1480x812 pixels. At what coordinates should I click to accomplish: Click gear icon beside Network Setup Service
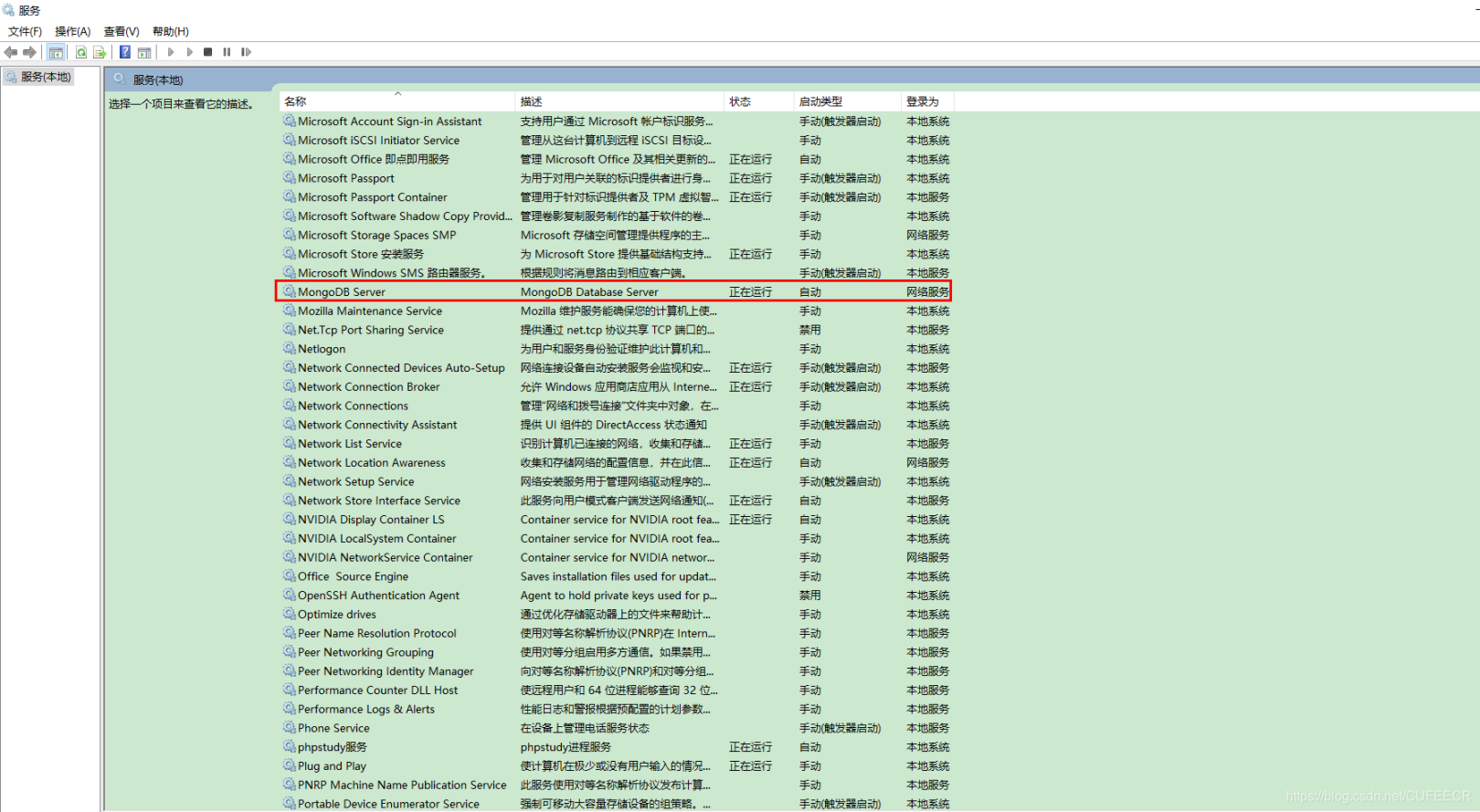tap(290, 481)
